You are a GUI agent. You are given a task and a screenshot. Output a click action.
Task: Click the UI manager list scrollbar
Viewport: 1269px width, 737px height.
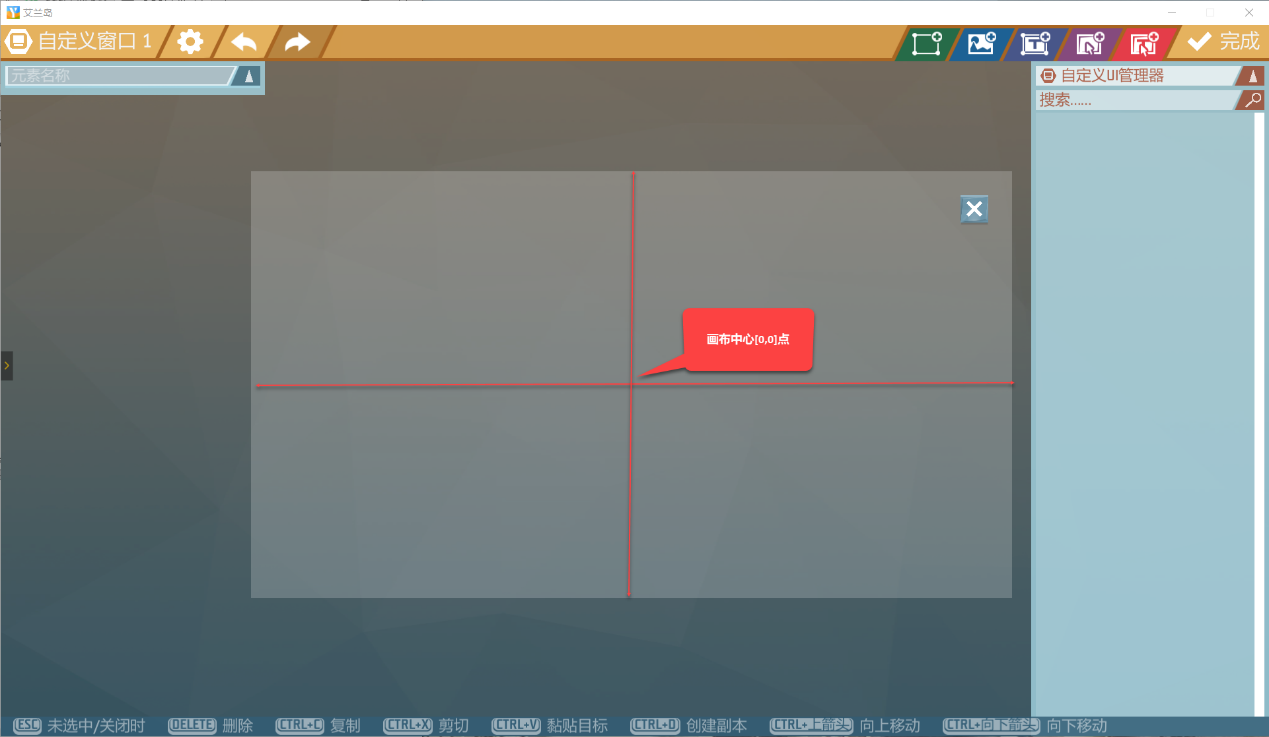pyautogui.click(x=1259, y=413)
